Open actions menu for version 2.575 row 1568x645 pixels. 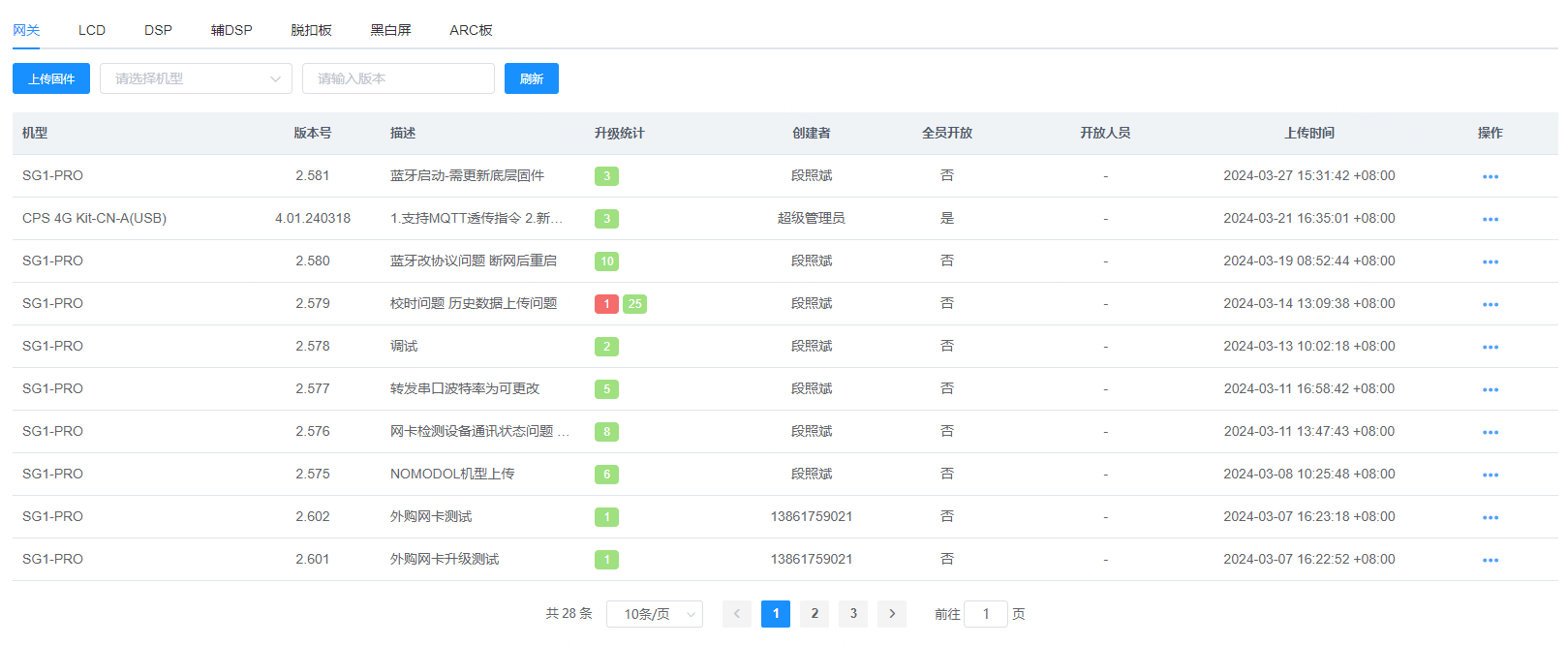pos(1490,475)
